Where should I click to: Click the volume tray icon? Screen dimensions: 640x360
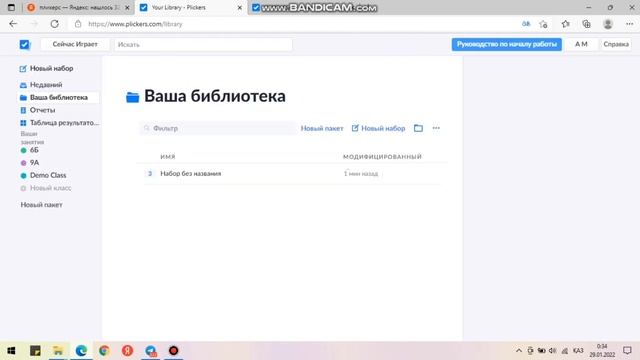click(553, 351)
